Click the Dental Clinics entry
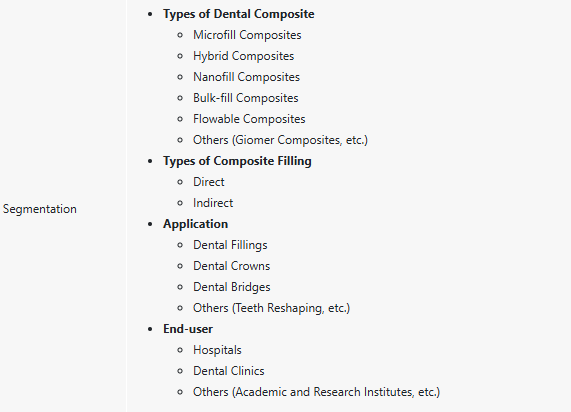Image resolution: width=571 pixels, height=412 pixels. click(x=229, y=371)
